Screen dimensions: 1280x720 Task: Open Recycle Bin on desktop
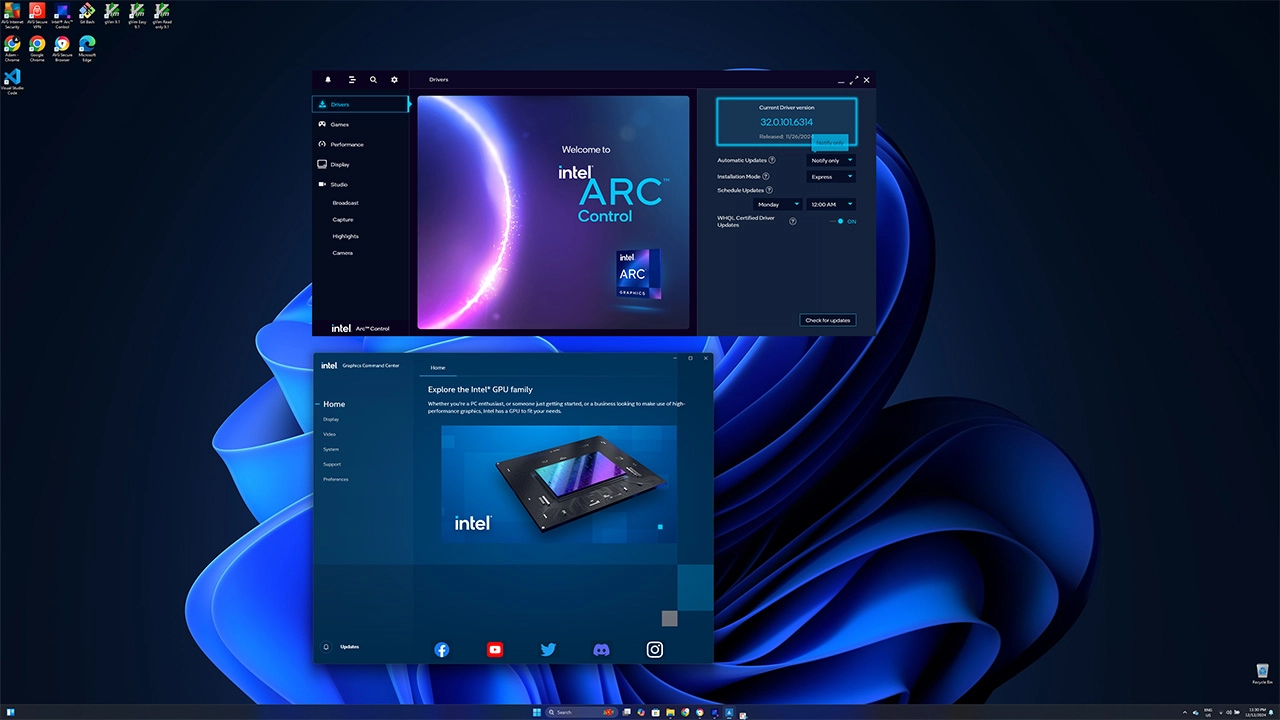click(1262, 674)
